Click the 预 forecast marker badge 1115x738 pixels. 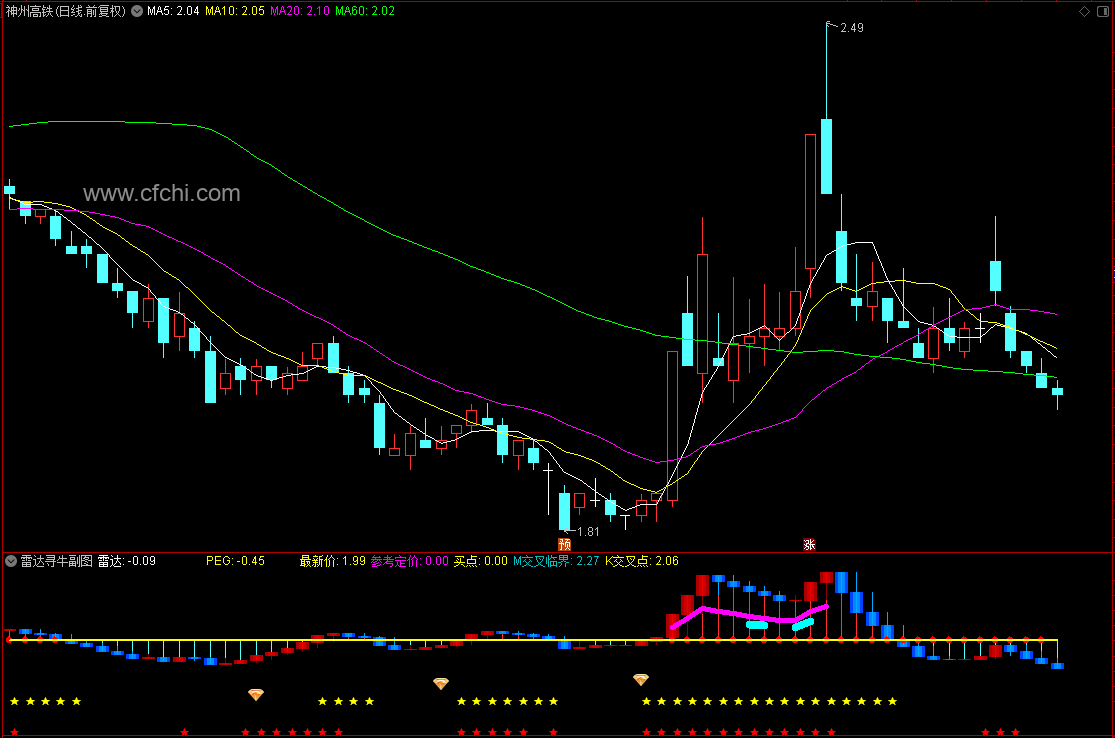(565, 545)
